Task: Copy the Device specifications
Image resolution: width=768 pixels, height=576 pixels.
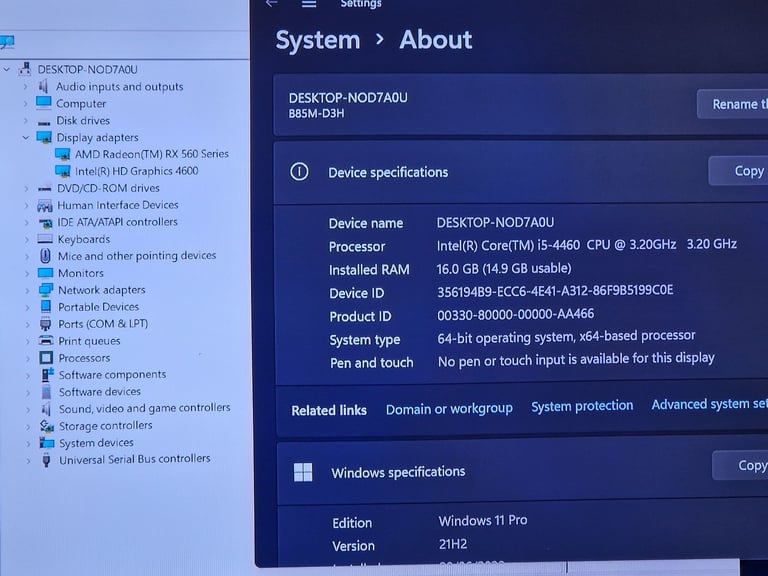Action: (738, 171)
